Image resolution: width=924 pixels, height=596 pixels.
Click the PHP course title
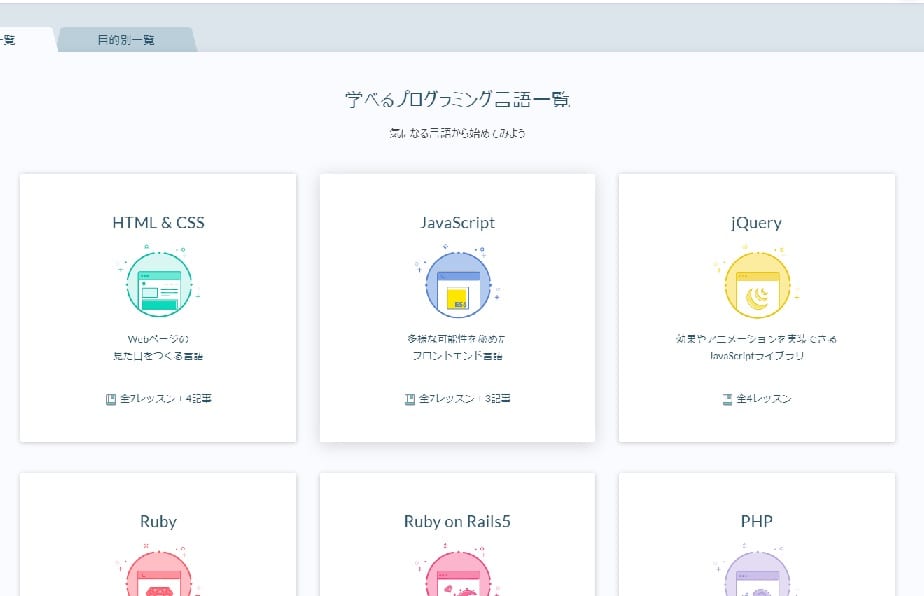pos(757,521)
